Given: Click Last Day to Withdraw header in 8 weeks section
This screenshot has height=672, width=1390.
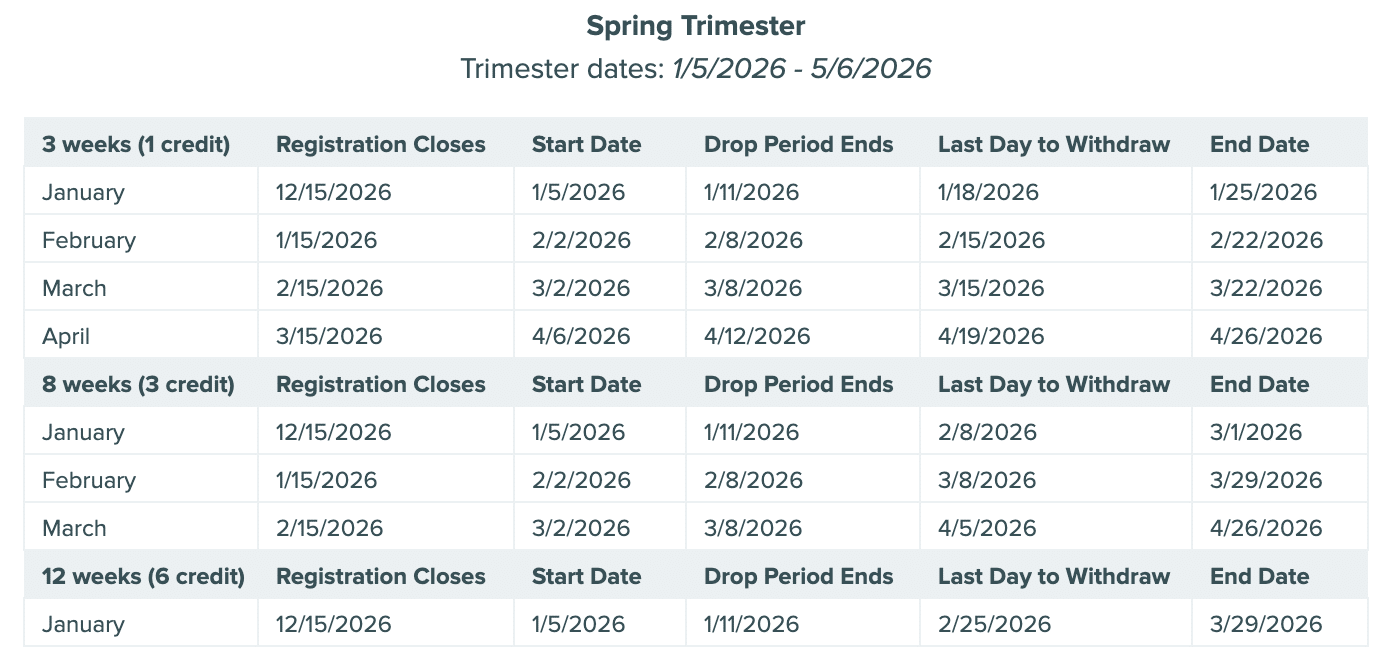Looking at the screenshot, I should 1053,385.
